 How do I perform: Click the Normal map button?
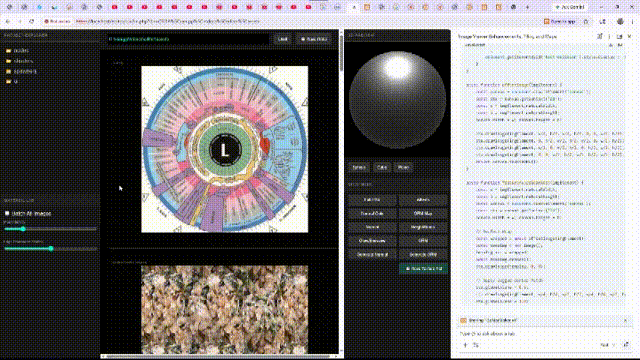tap(372, 227)
